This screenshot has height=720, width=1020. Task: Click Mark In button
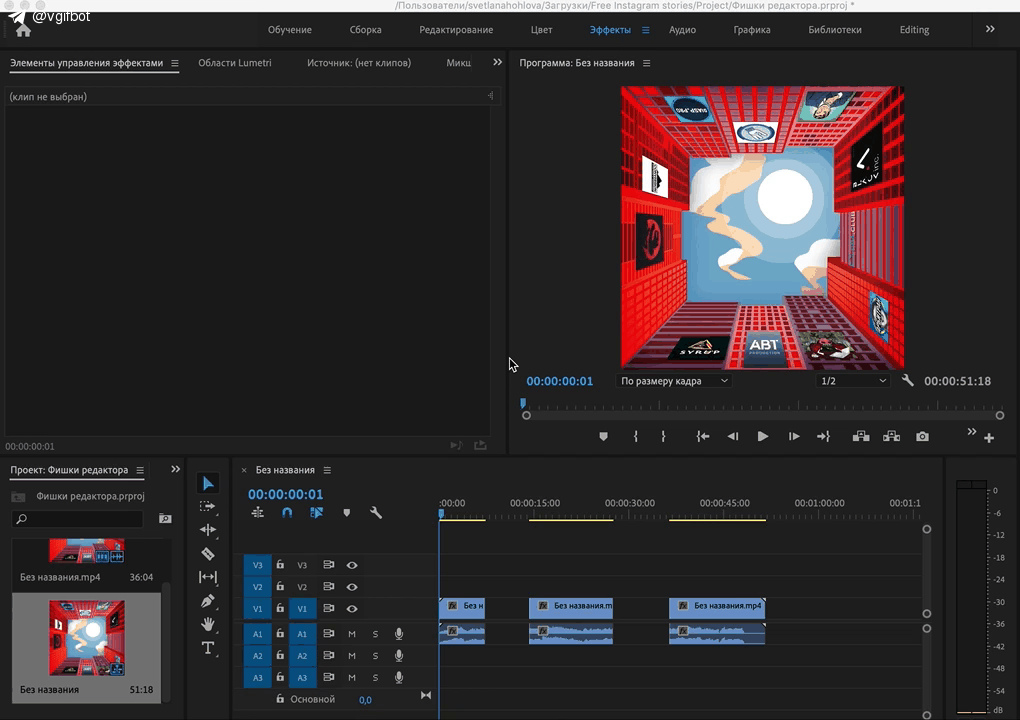point(636,436)
